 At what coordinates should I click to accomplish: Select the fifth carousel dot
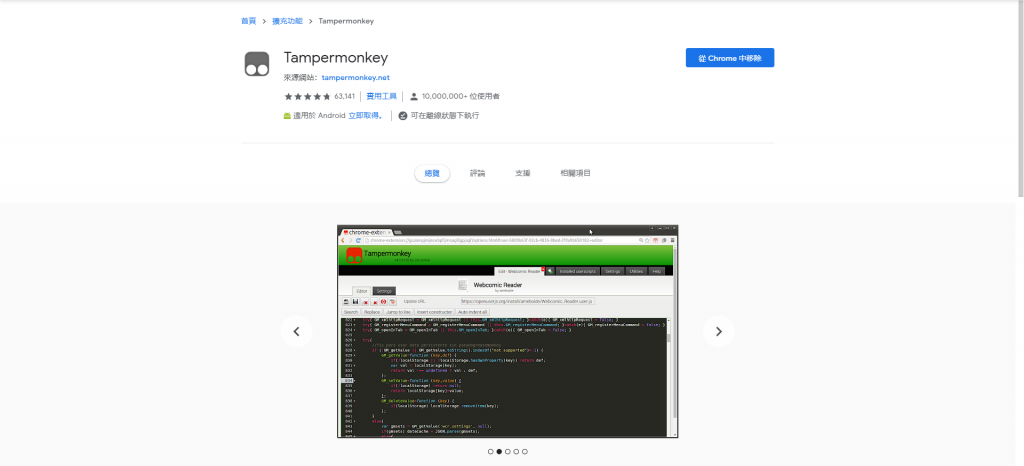point(524,452)
